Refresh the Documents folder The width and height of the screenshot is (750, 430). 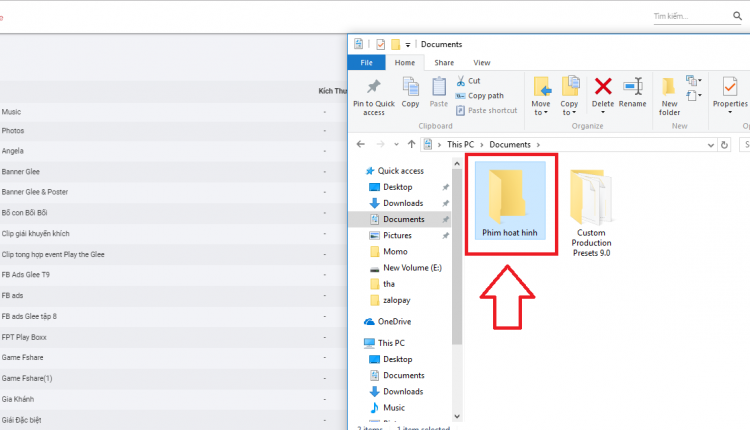coord(724,145)
